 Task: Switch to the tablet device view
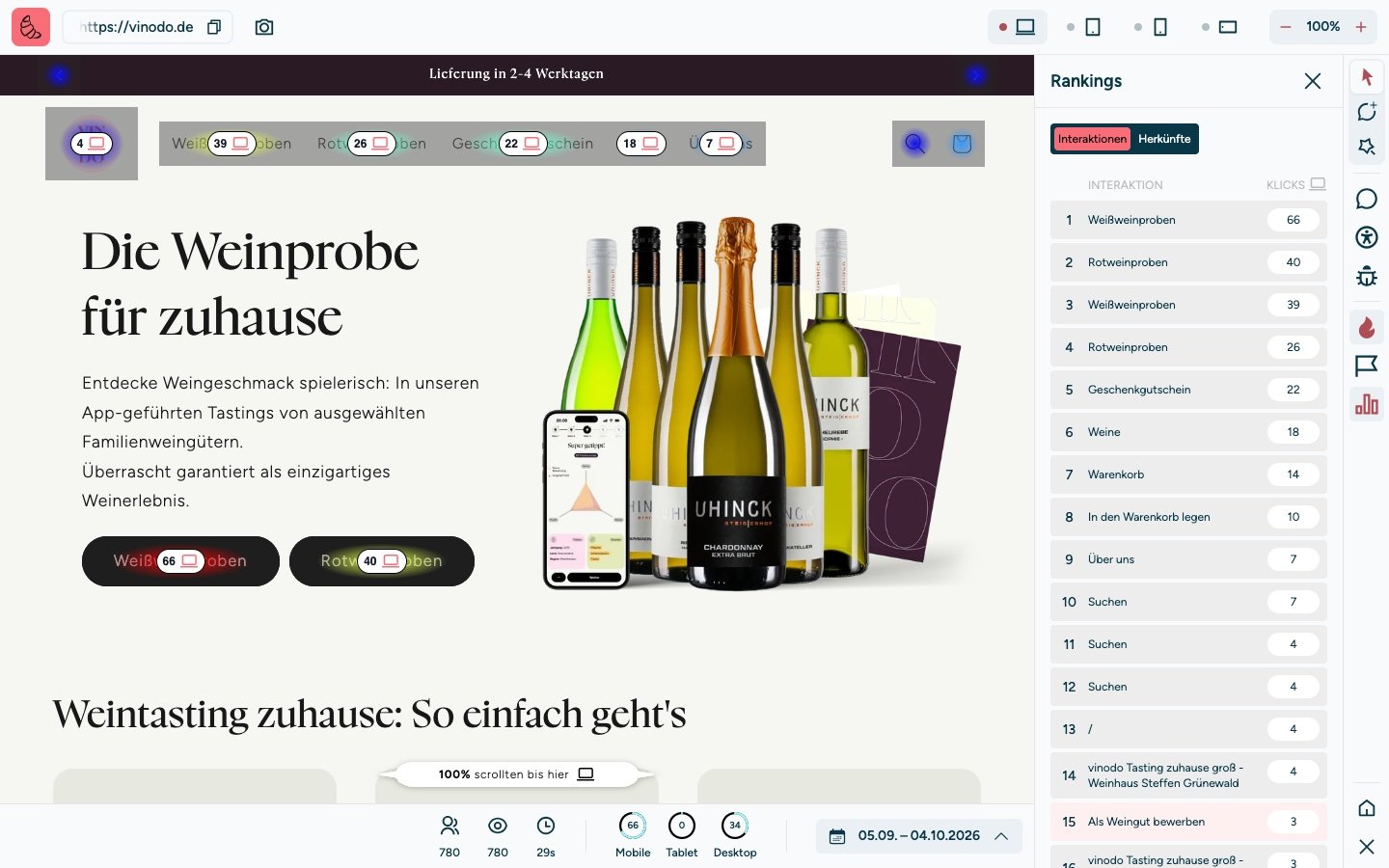click(1084, 27)
